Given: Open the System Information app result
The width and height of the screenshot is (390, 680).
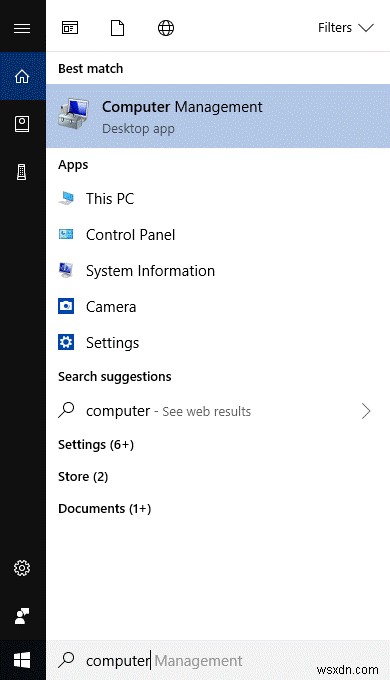Looking at the screenshot, I should click(218, 271).
